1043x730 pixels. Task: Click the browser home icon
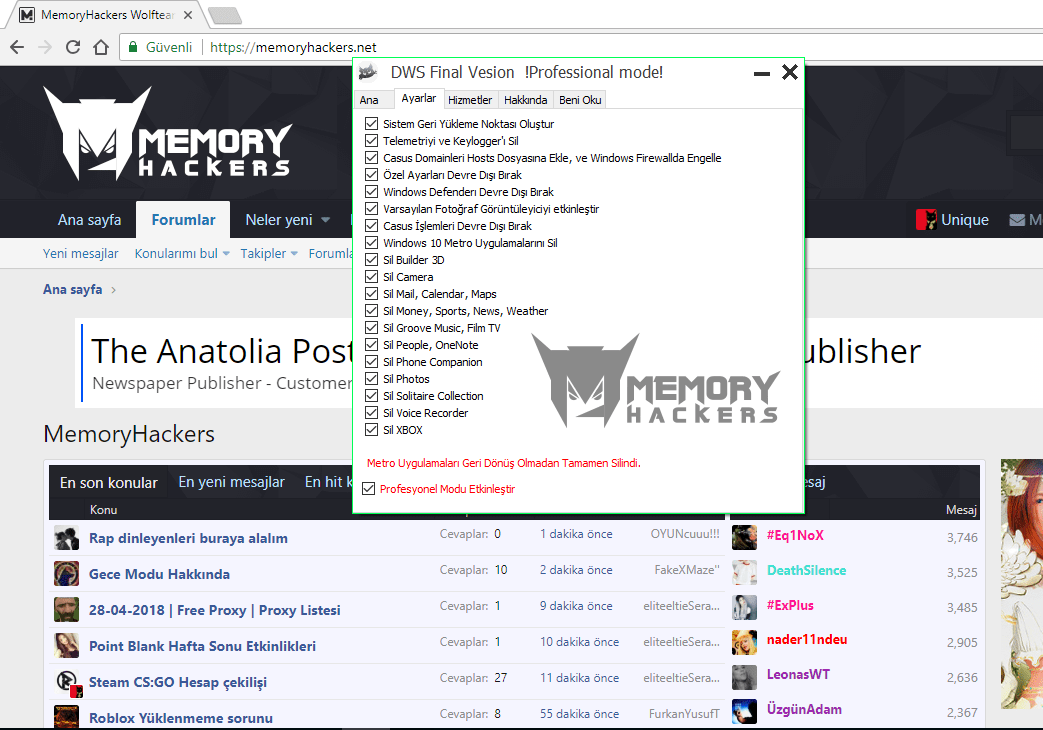click(x=100, y=47)
